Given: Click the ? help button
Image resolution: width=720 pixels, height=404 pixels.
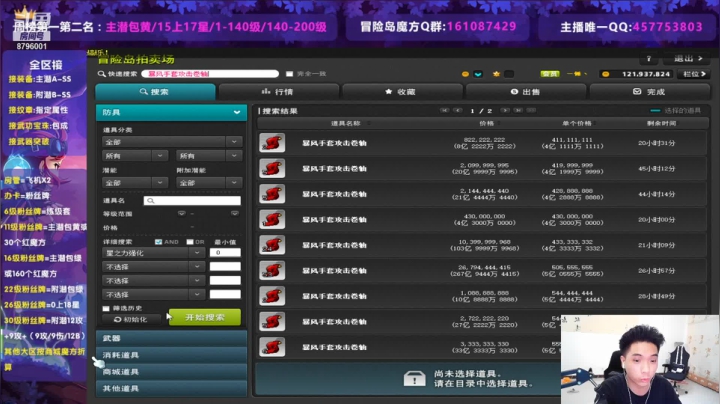Looking at the screenshot, I should pyautogui.click(x=649, y=59).
